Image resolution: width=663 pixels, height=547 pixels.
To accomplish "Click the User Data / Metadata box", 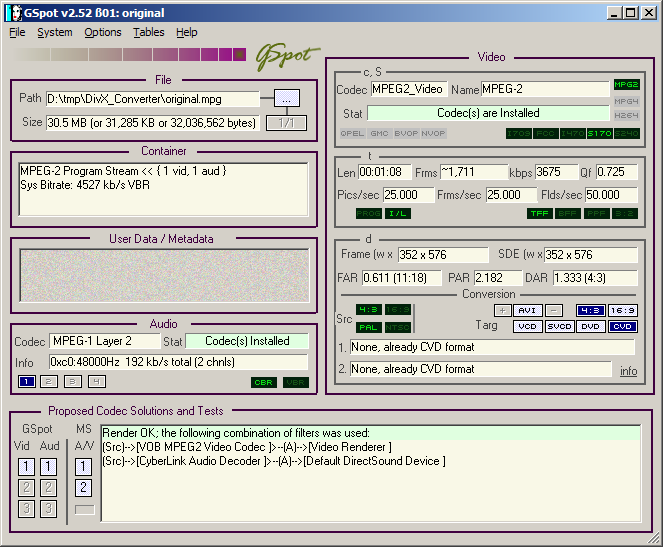I will pos(164,276).
